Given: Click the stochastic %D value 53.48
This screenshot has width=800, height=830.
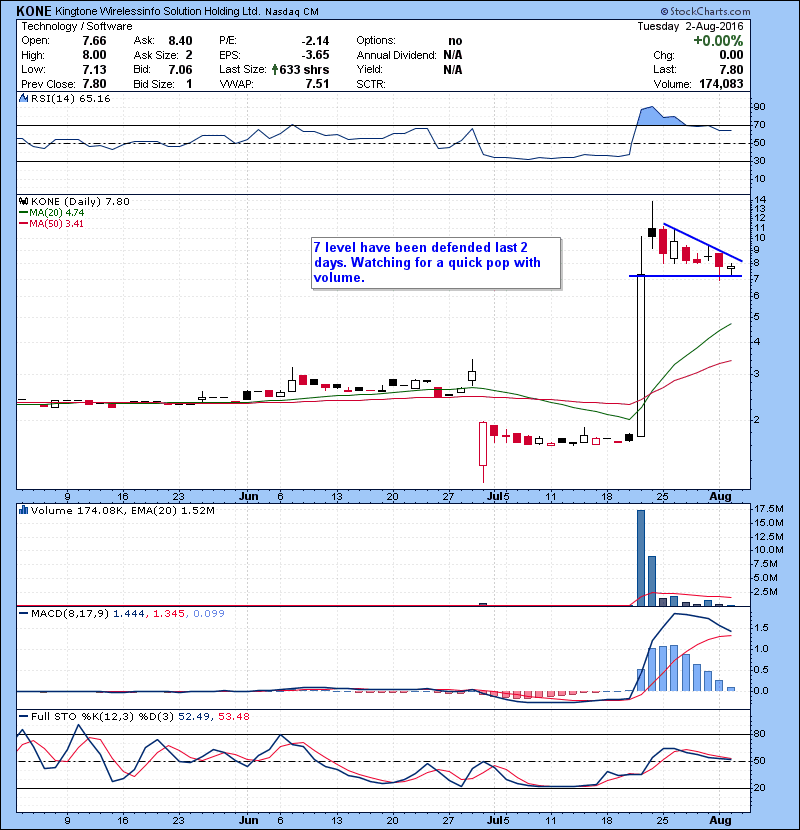Looking at the screenshot, I should (233, 717).
